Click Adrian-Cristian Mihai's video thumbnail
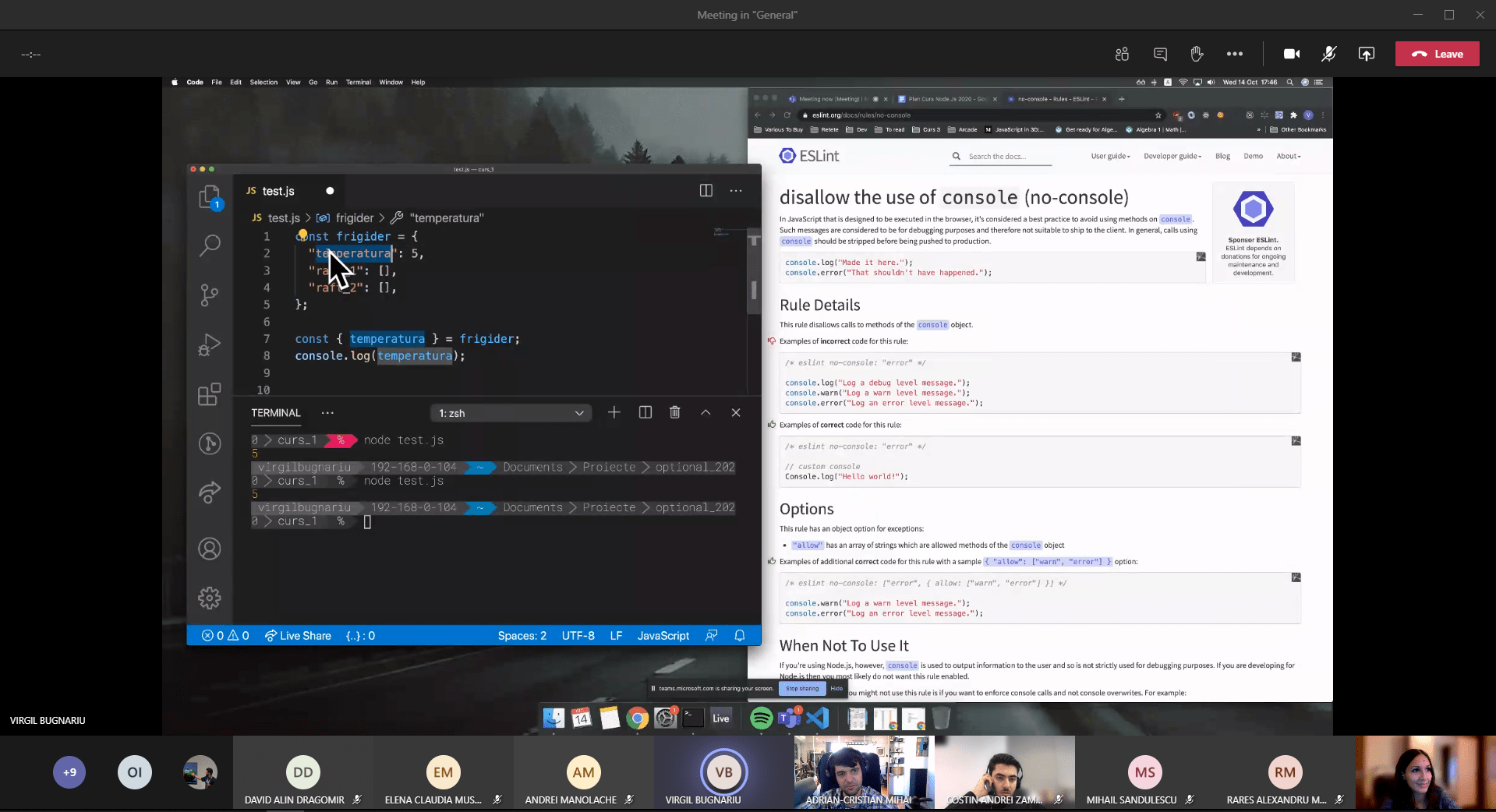Screen dimensions: 1496x812 [864, 771]
